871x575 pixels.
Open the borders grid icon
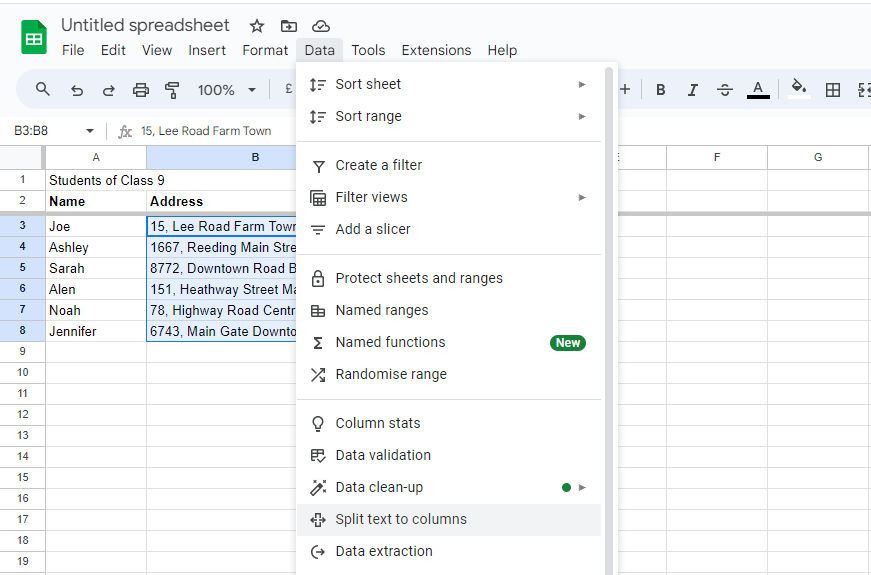(832, 90)
